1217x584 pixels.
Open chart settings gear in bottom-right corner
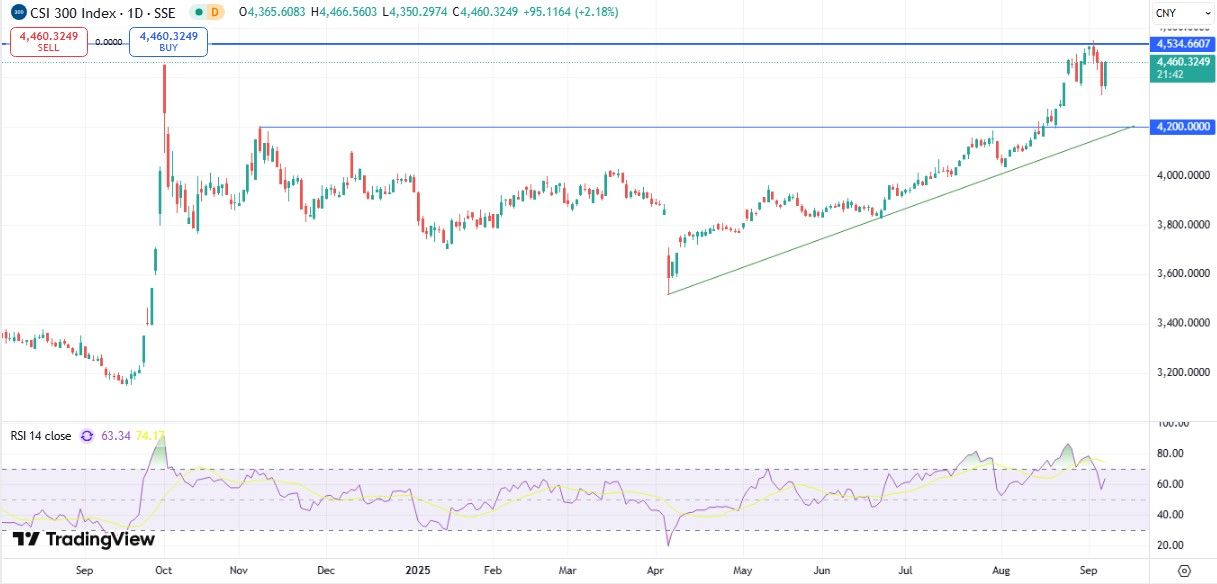[1183, 570]
